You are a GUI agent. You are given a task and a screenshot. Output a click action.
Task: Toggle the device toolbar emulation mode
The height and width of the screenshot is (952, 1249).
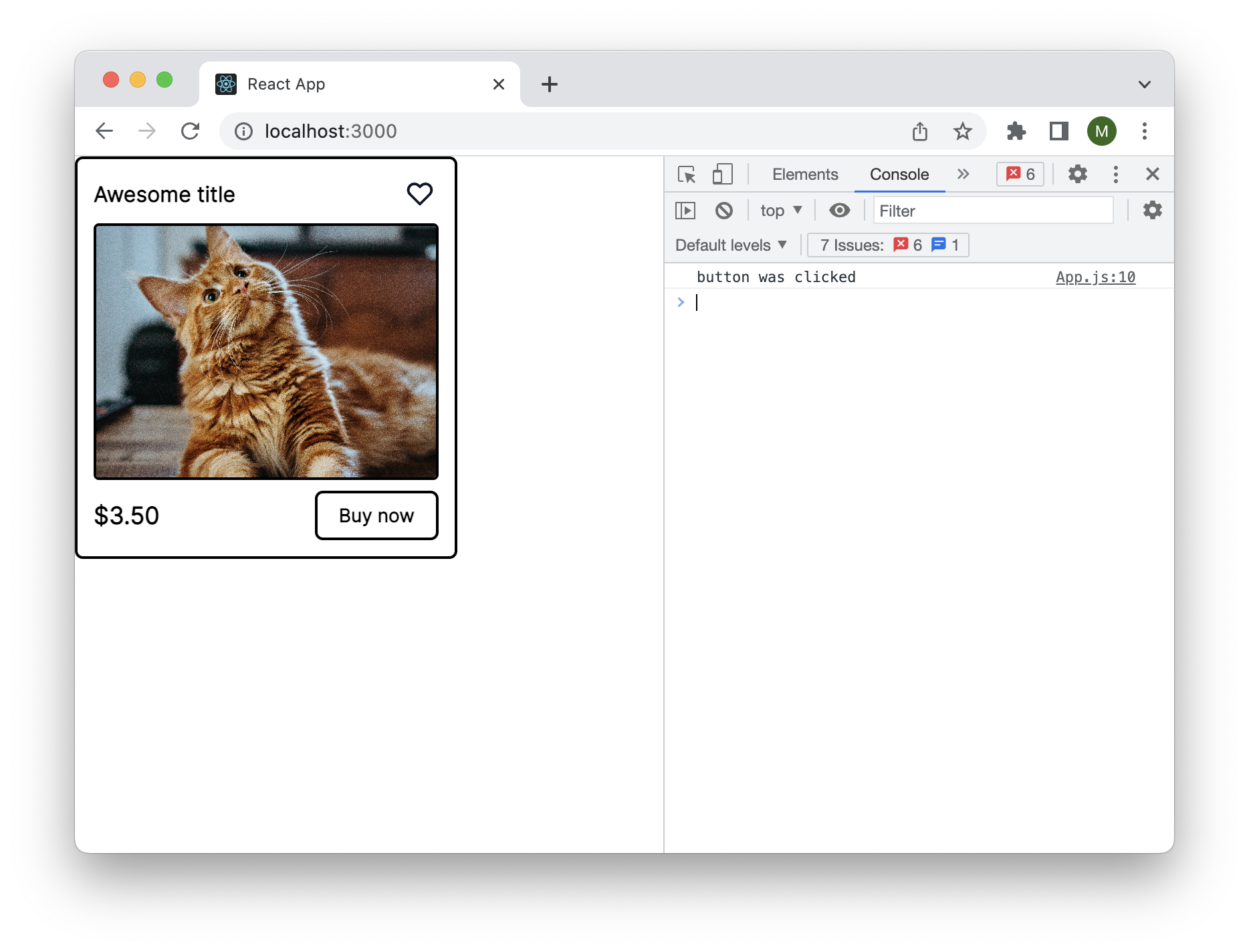coord(721,174)
